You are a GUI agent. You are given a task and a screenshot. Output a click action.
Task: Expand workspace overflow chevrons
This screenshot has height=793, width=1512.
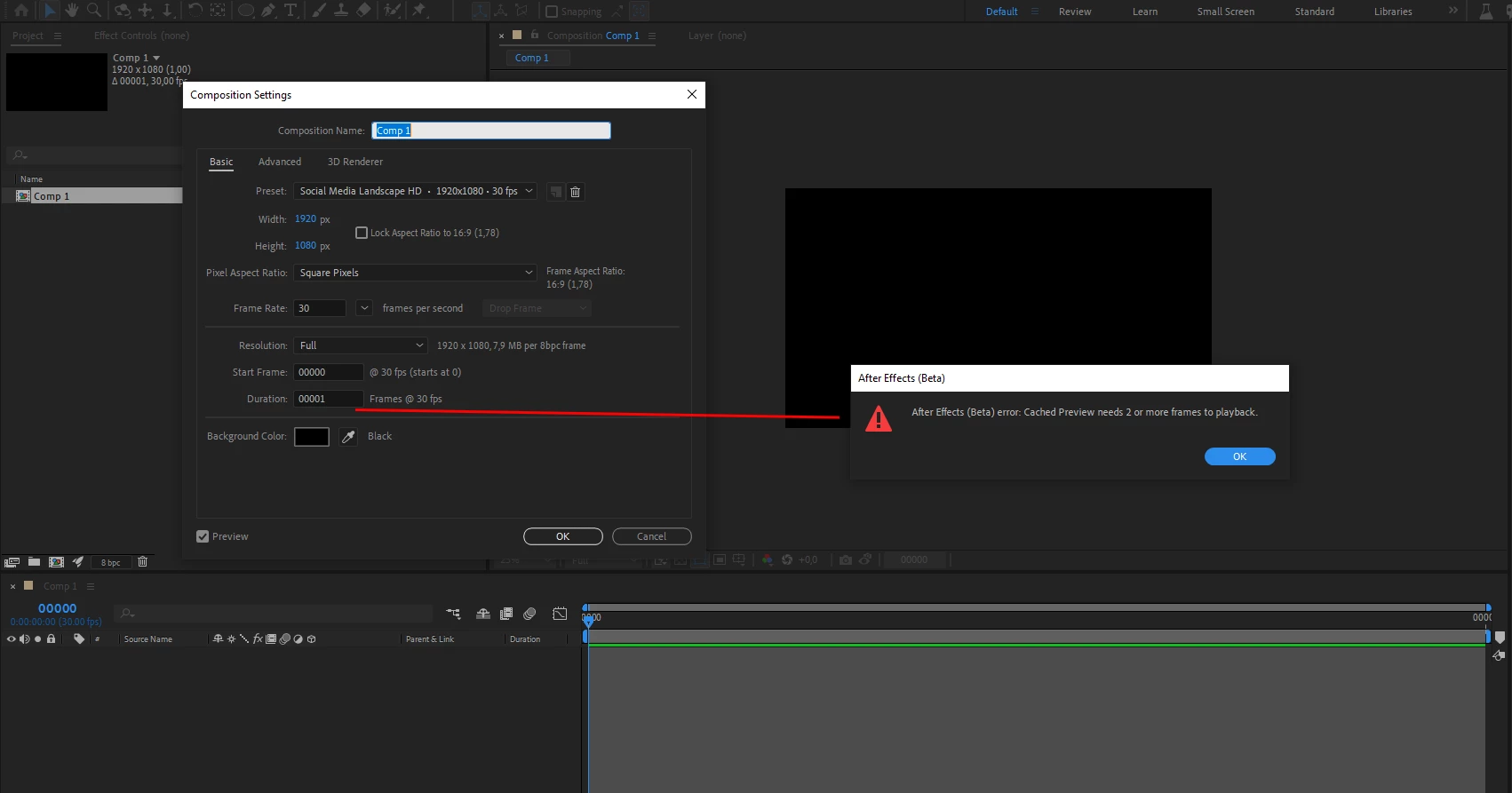pos(1452,11)
